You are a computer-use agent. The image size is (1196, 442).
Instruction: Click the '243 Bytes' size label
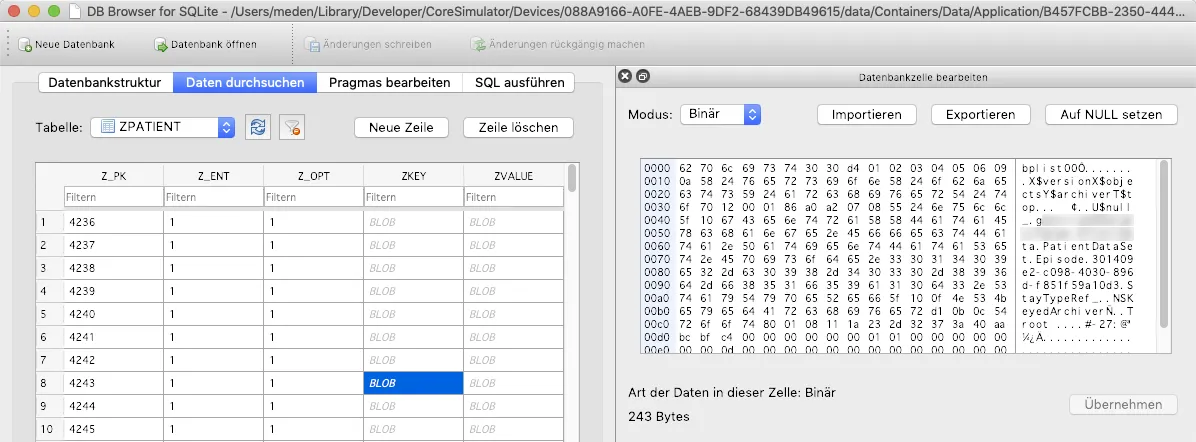click(659, 417)
